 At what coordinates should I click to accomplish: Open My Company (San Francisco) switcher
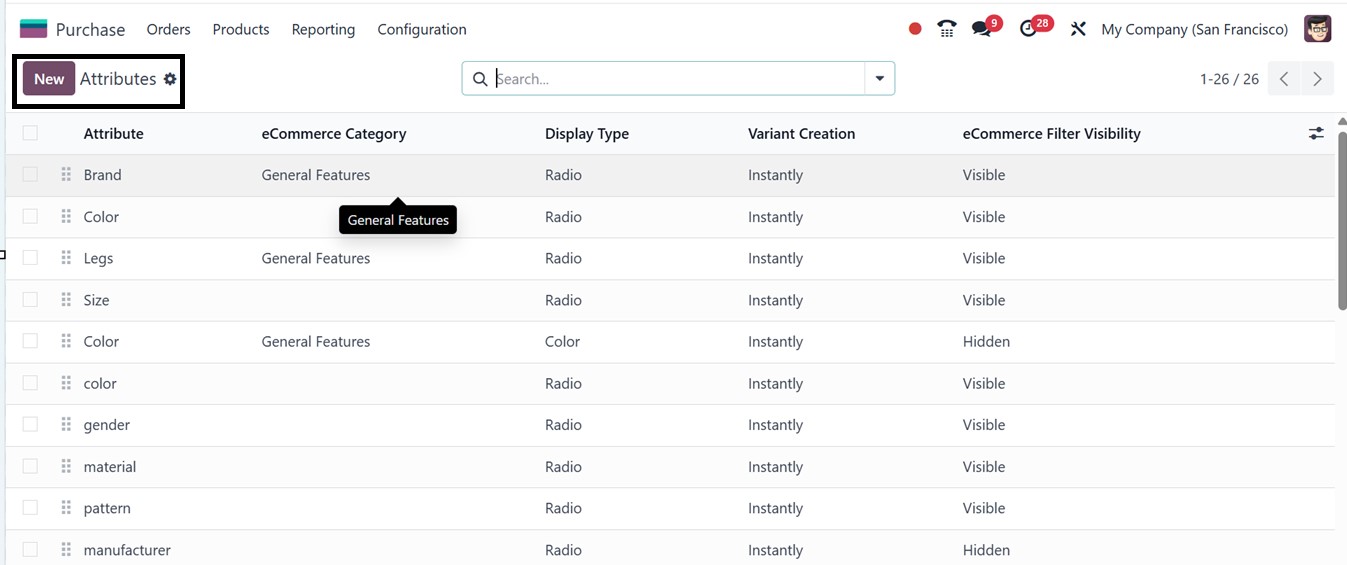[x=1194, y=29]
